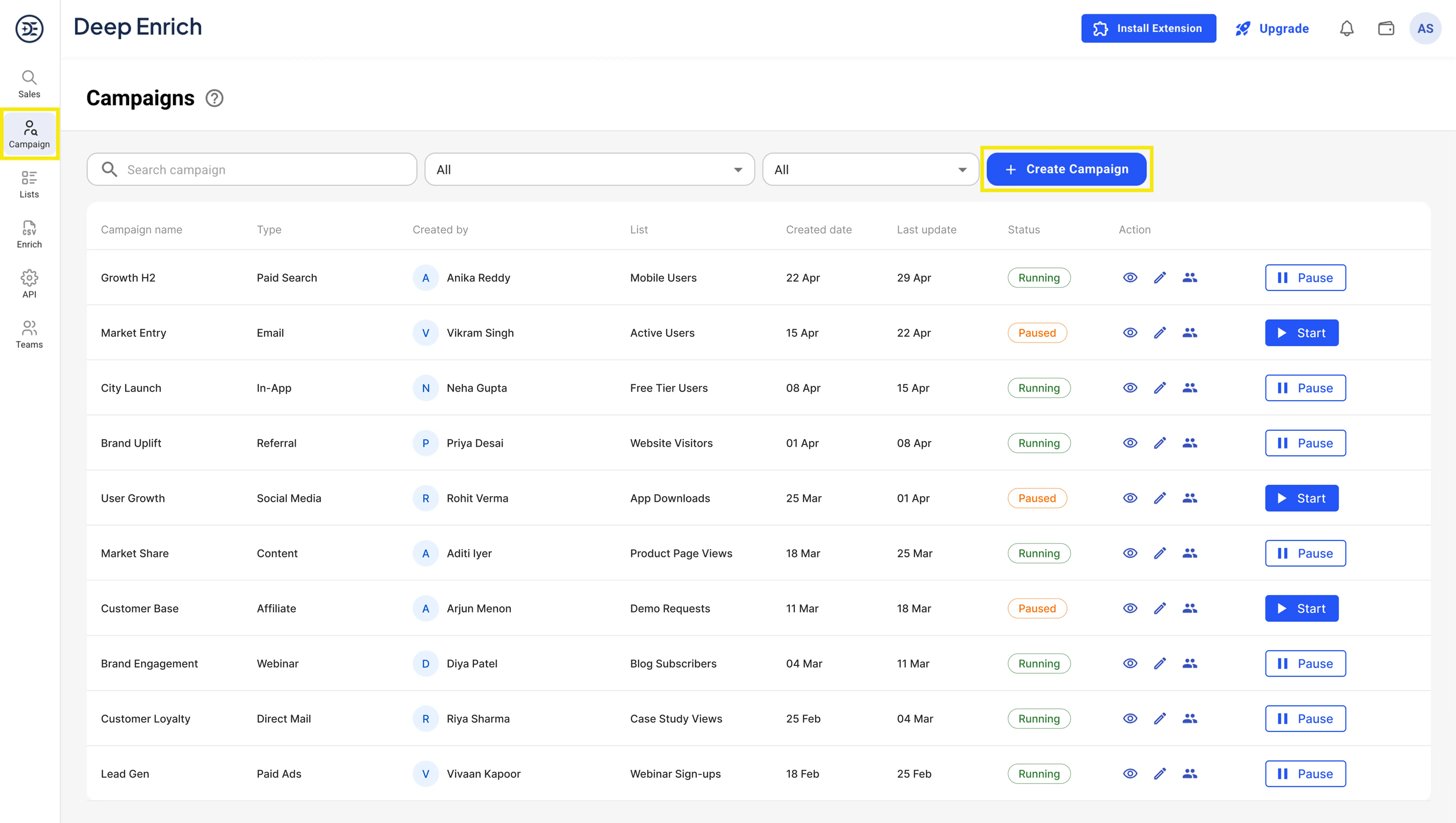Open members of Brand Uplift campaign
This screenshot has width=1456, height=823.
point(1190,443)
